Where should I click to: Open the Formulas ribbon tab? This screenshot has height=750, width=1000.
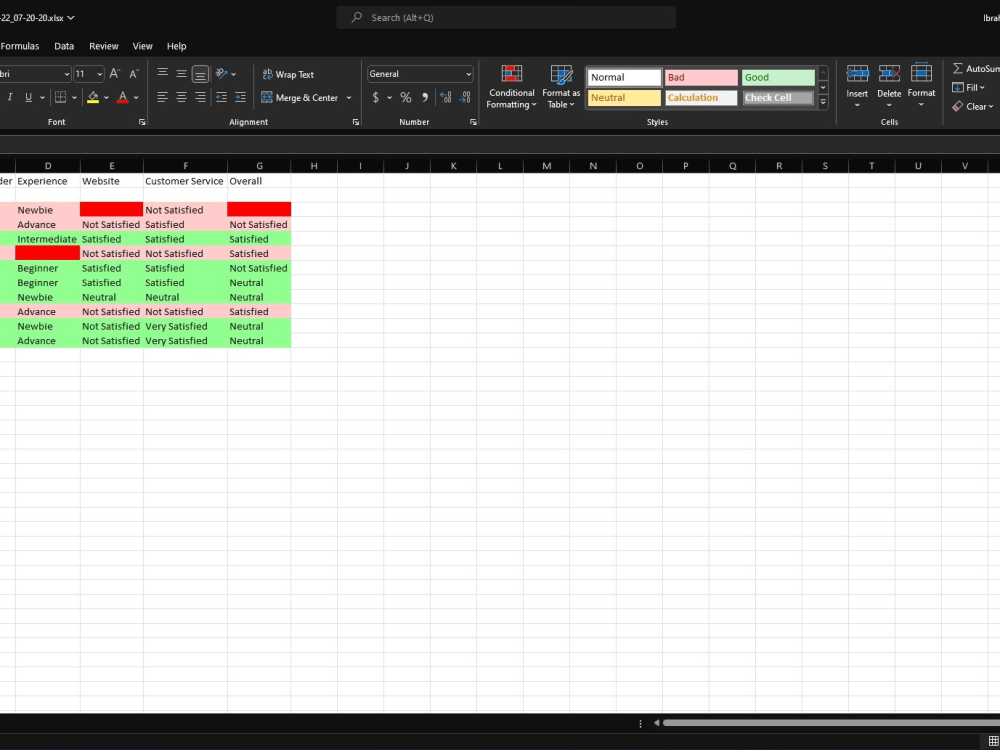tap(19, 46)
